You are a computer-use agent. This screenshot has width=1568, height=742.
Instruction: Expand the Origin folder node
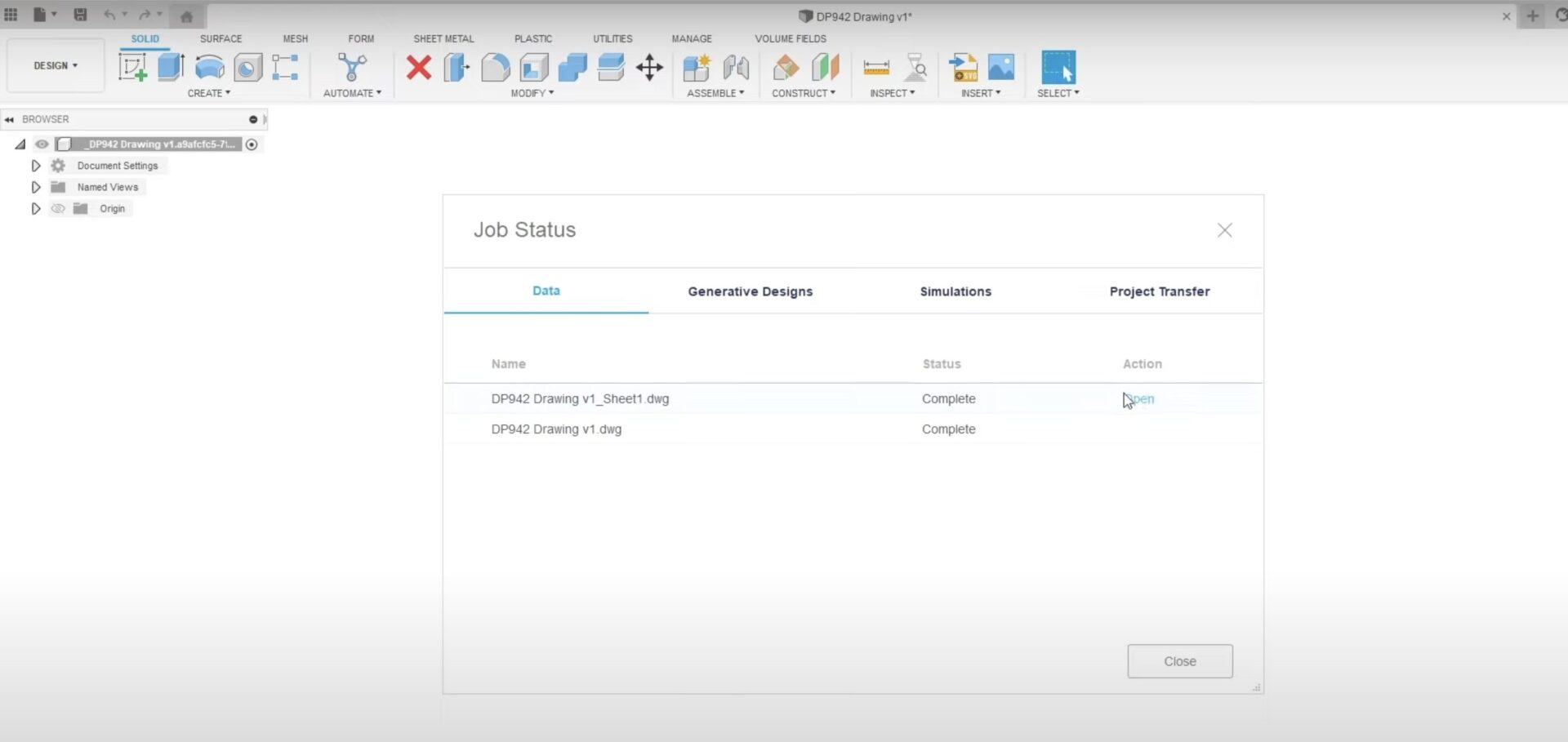(35, 209)
